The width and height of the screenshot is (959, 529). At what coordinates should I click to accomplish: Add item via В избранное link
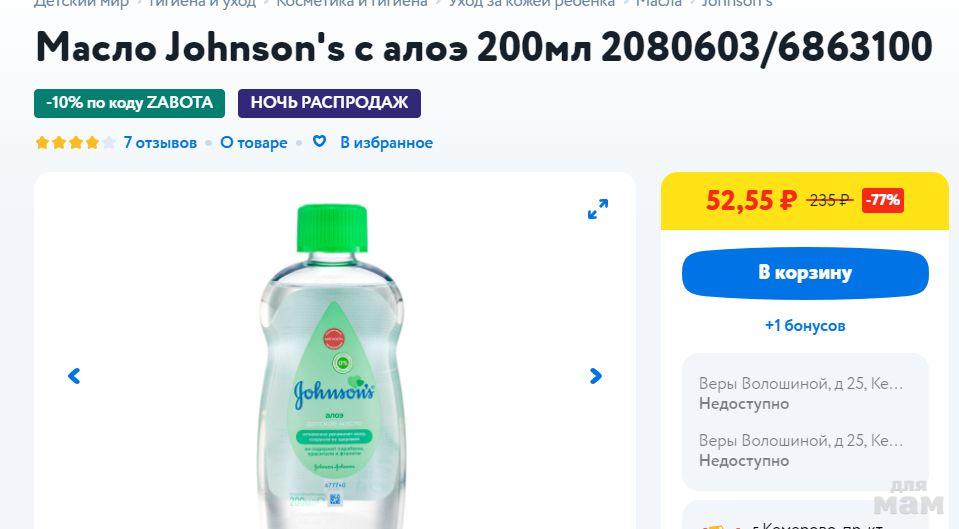click(387, 143)
